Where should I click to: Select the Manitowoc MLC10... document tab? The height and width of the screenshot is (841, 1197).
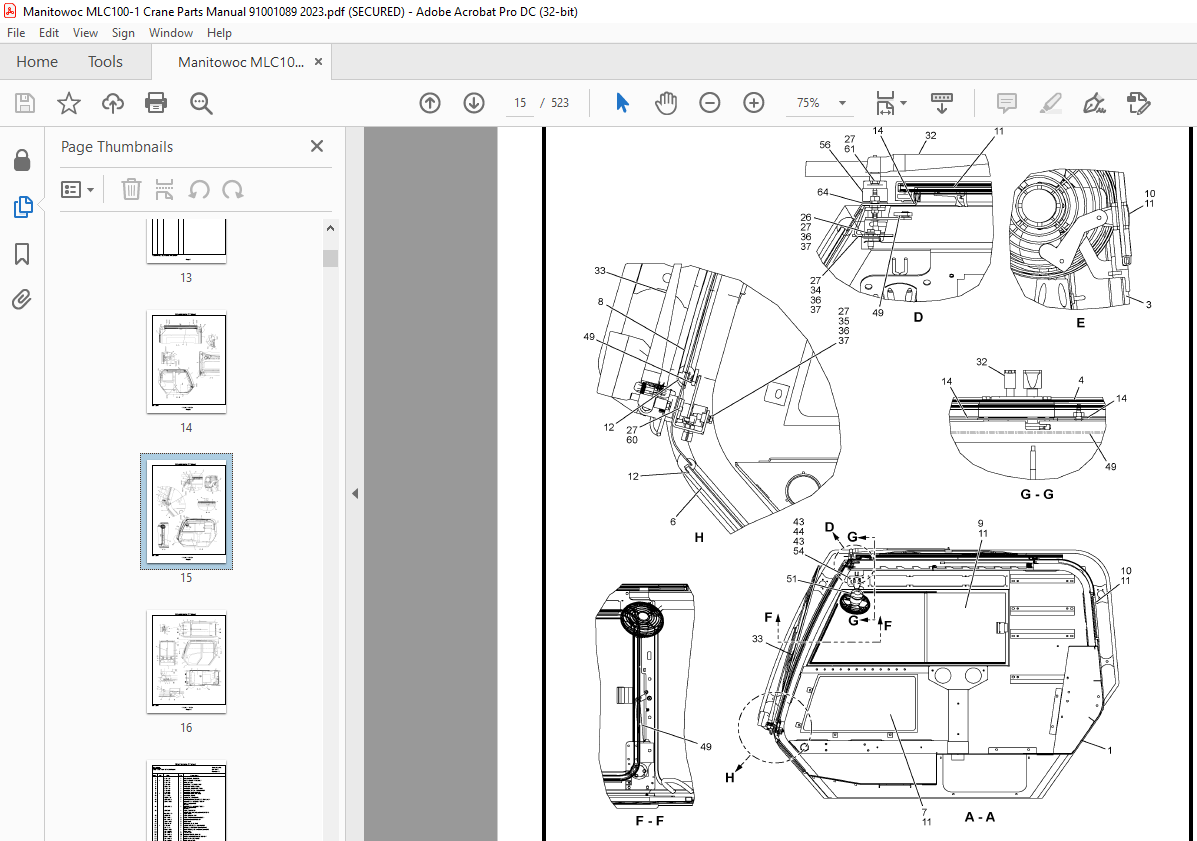240,63
